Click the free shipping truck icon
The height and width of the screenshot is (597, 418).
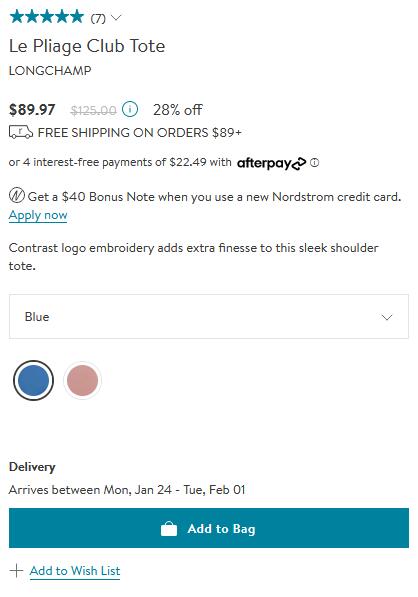[21, 132]
